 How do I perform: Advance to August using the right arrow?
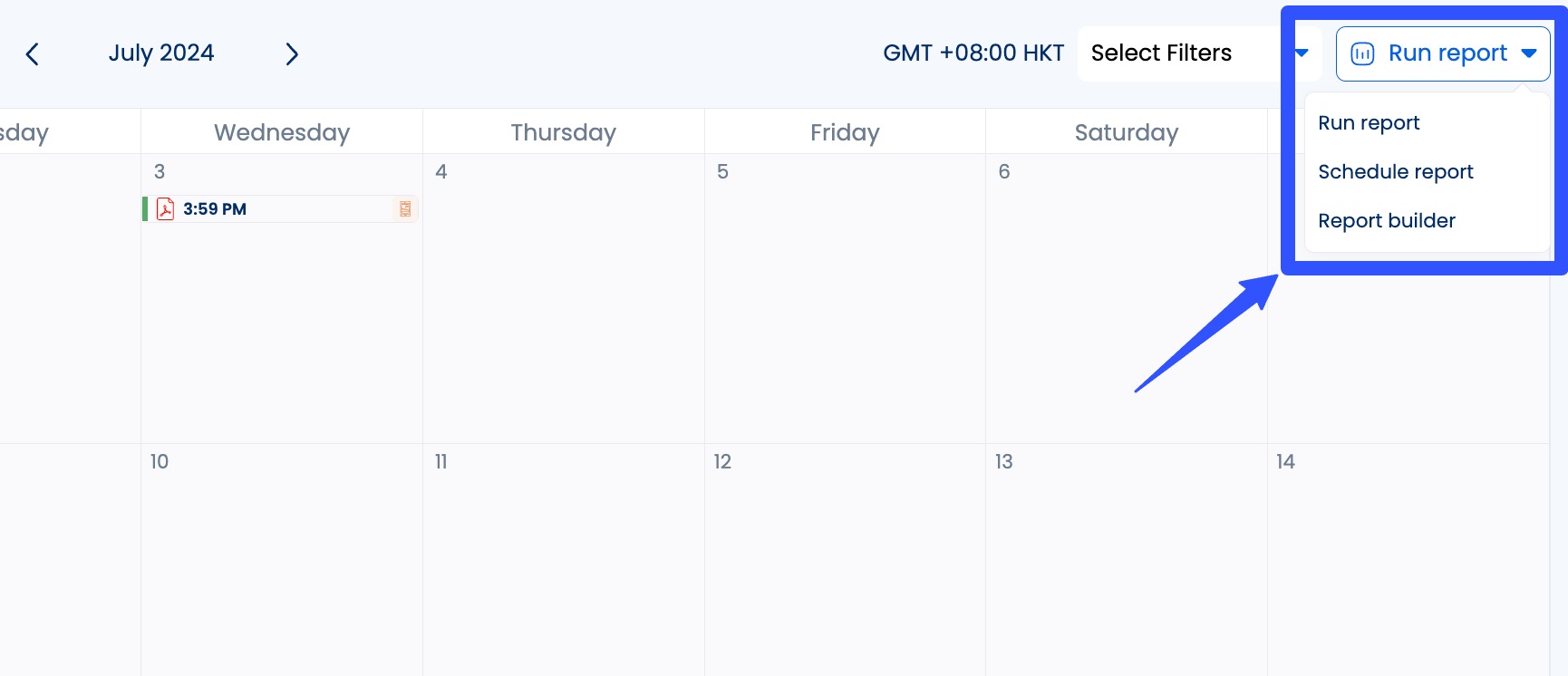pos(292,53)
